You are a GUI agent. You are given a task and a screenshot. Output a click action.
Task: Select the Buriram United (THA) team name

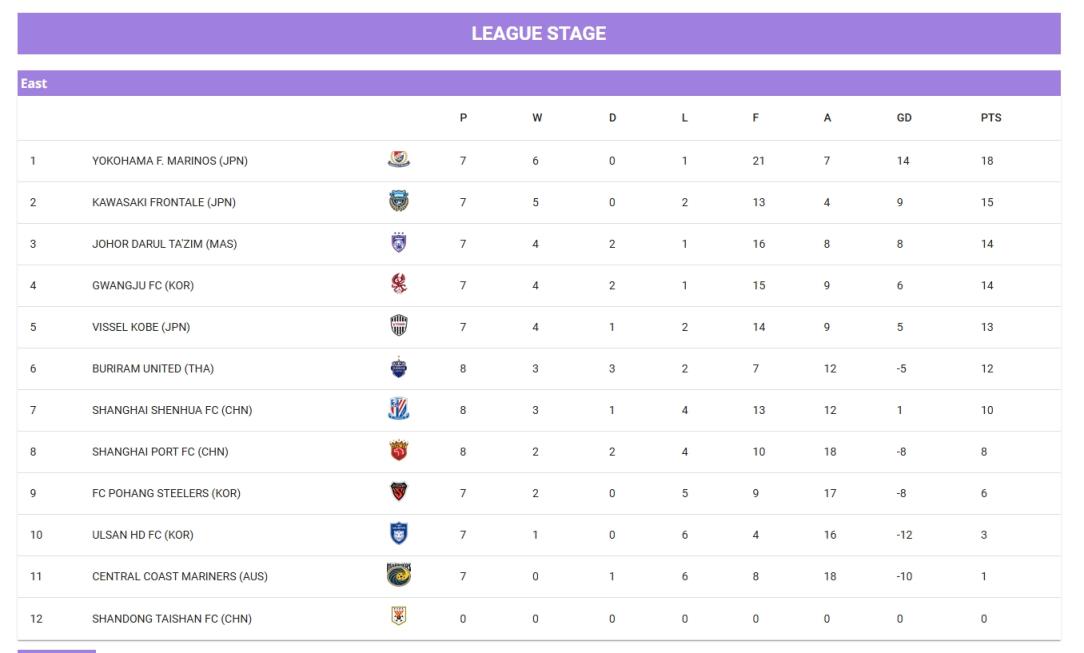coord(153,368)
